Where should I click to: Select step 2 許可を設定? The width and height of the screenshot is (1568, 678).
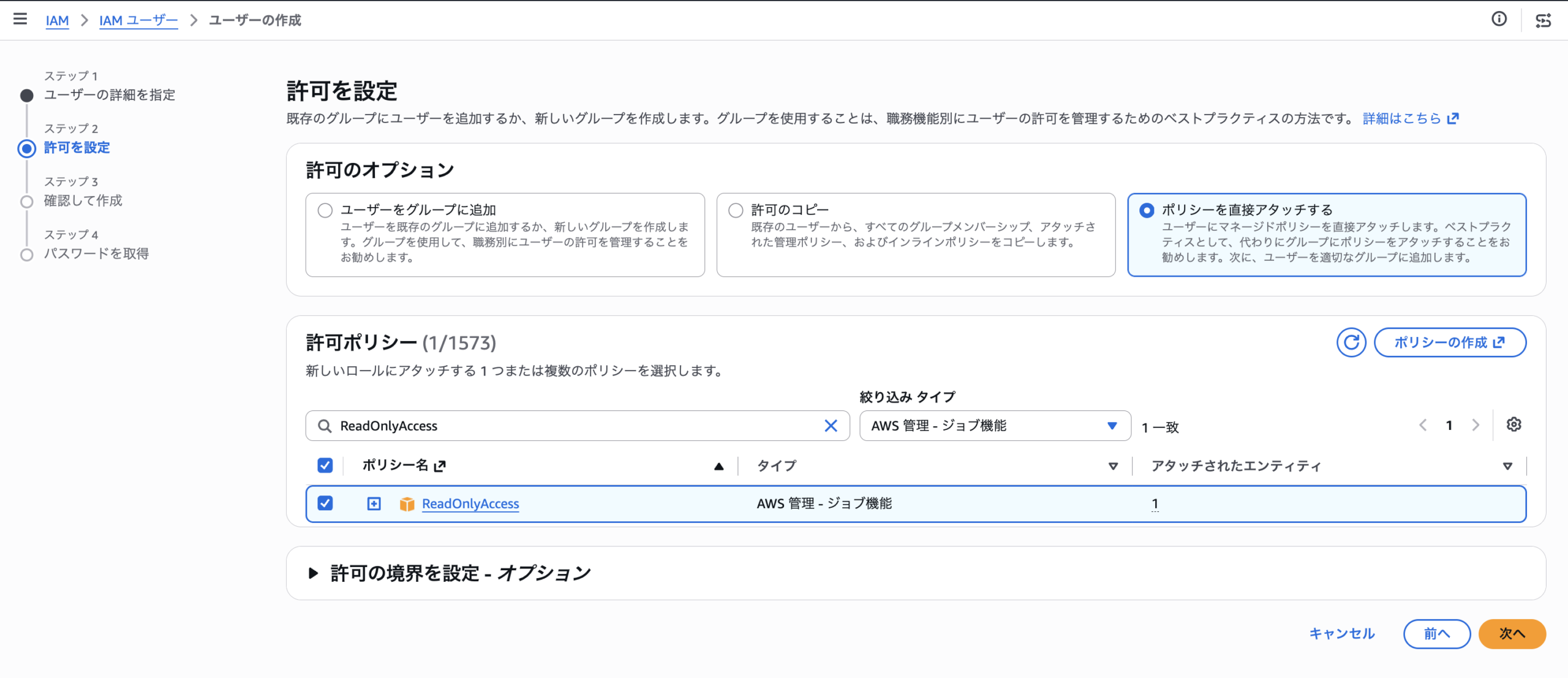point(77,148)
